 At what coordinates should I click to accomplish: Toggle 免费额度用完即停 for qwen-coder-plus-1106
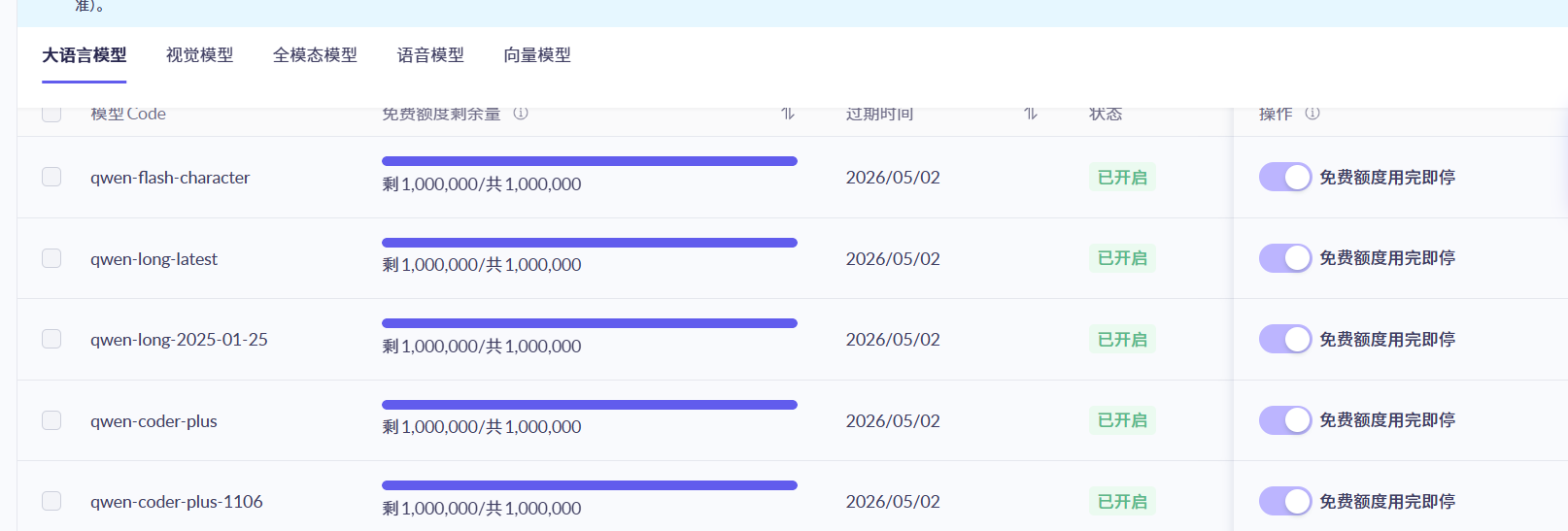pos(1285,501)
